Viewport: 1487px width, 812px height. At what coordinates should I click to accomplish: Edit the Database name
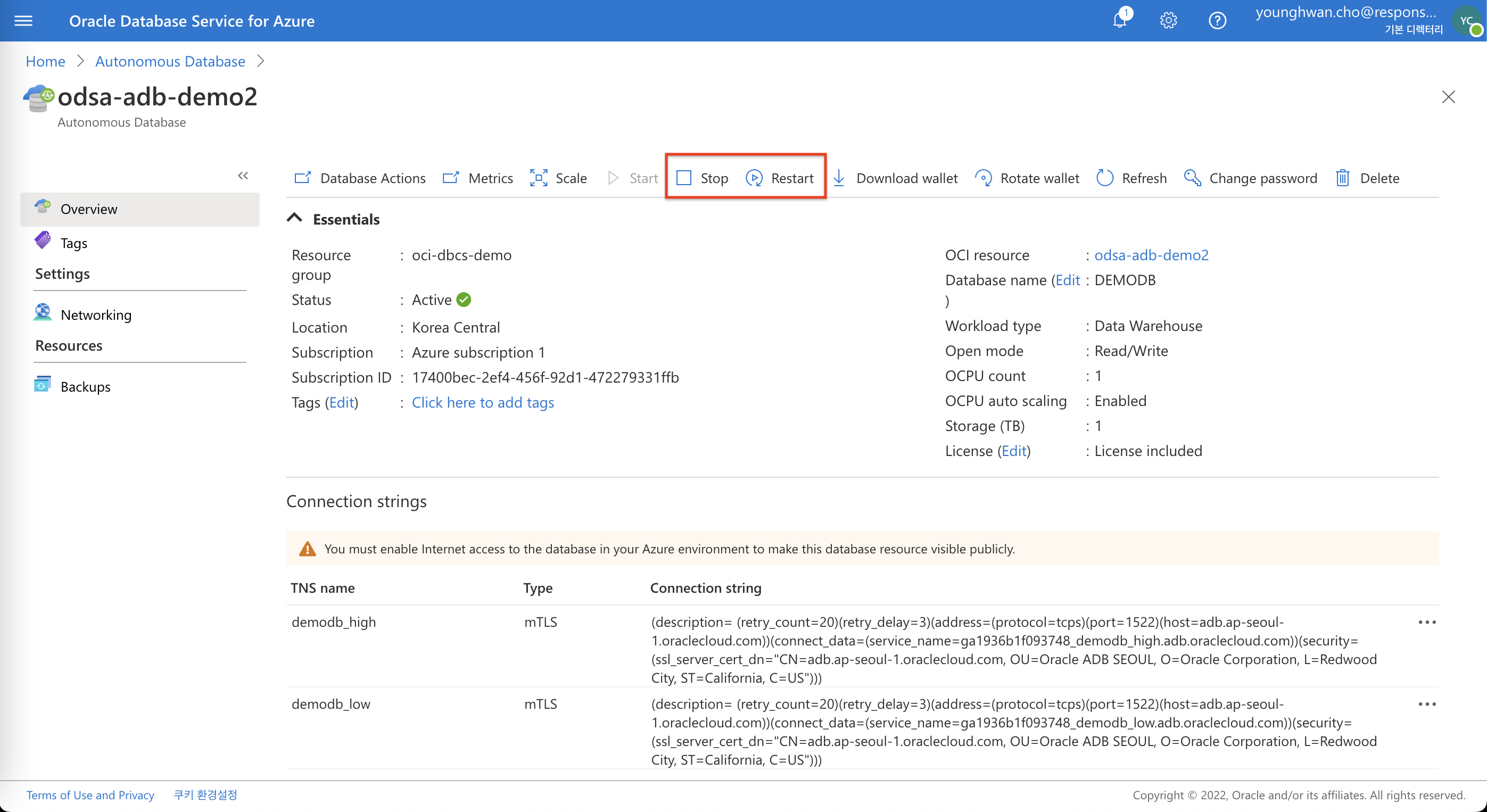coord(1067,280)
